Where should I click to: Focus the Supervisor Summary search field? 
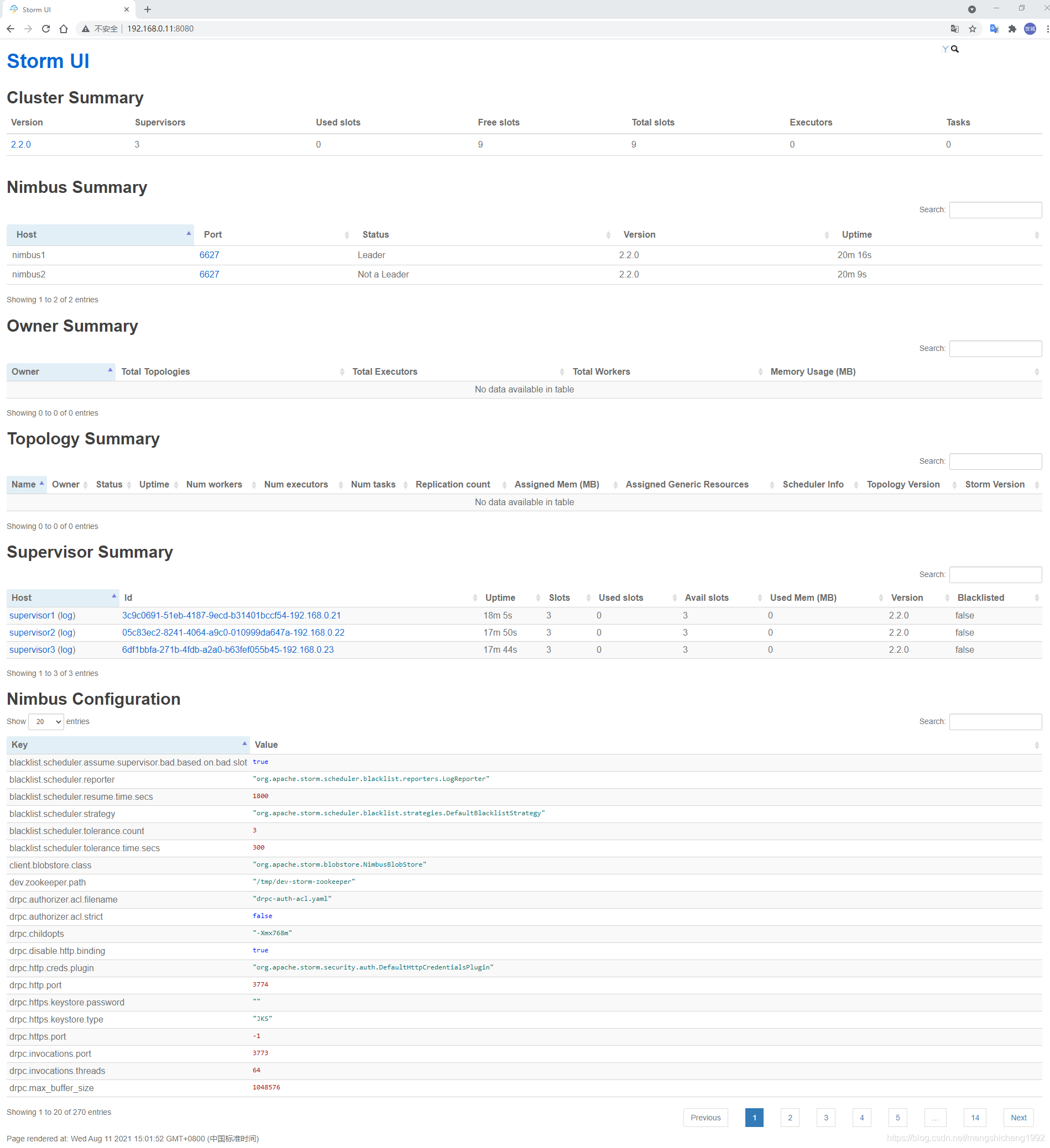tap(995, 574)
